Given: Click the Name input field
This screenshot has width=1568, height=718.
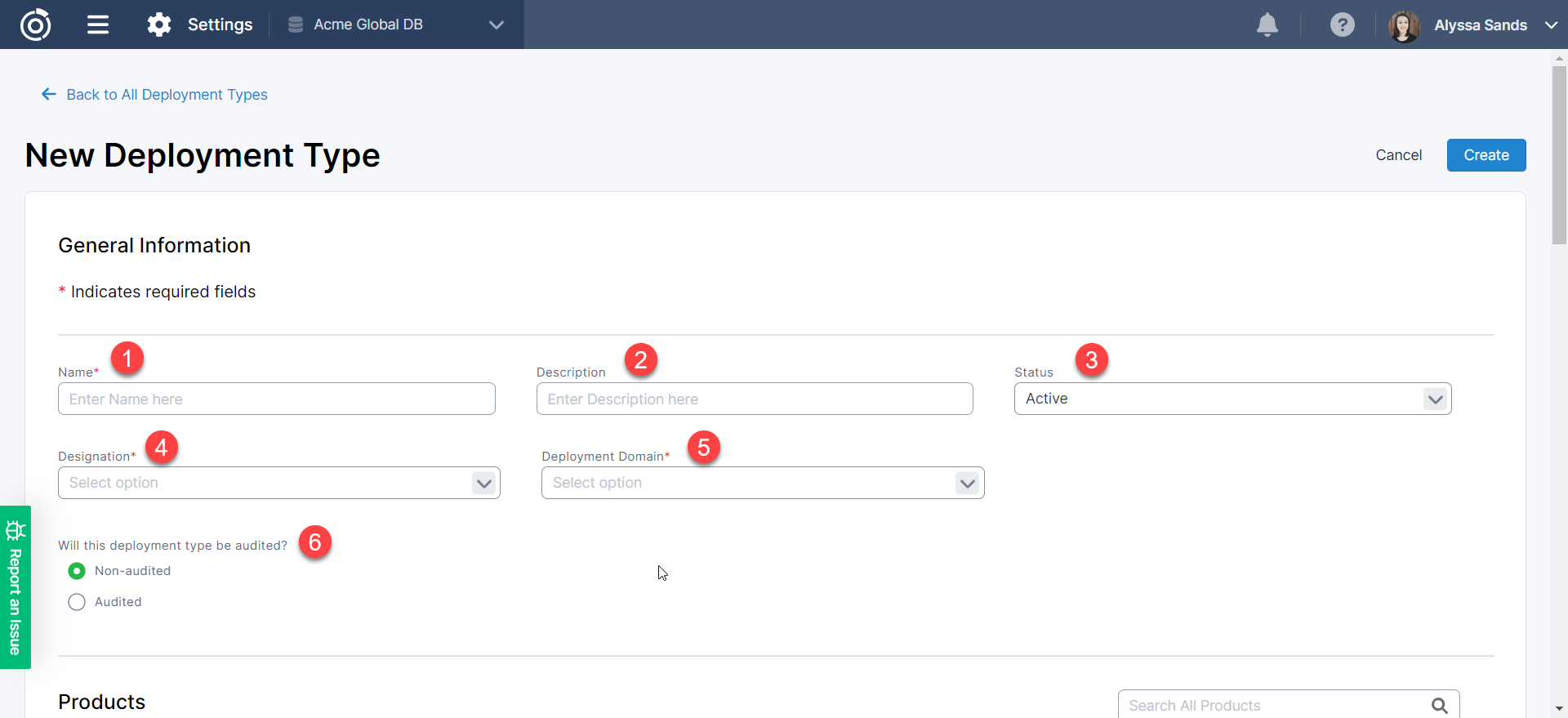Looking at the screenshot, I should (276, 399).
